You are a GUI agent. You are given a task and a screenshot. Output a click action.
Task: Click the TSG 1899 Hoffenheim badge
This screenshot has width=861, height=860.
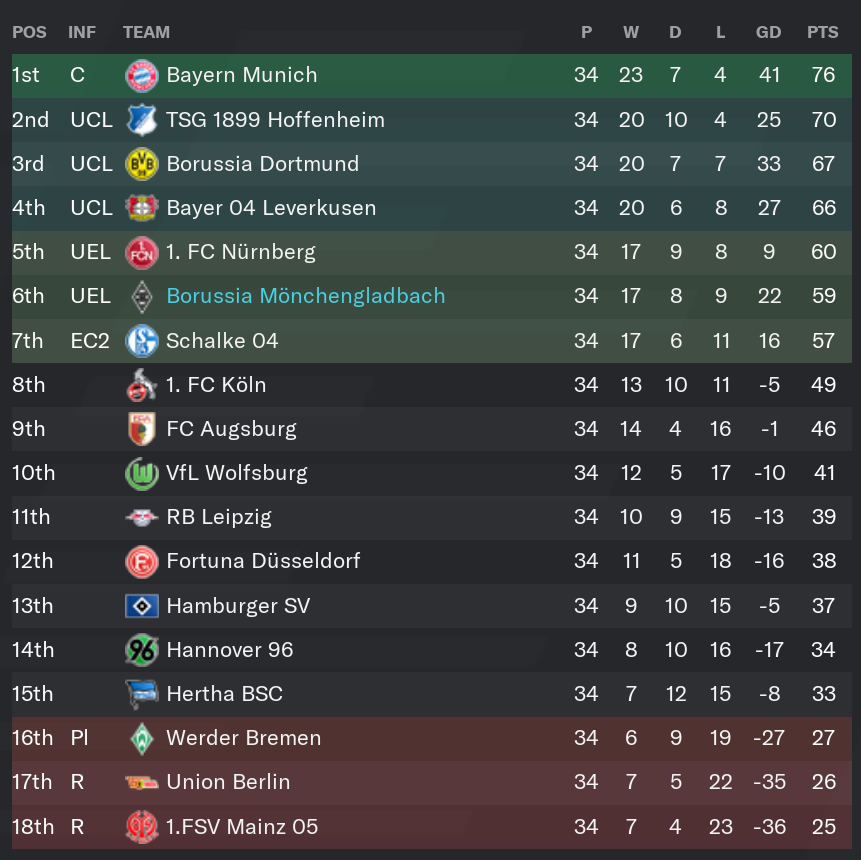[x=142, y=120]
